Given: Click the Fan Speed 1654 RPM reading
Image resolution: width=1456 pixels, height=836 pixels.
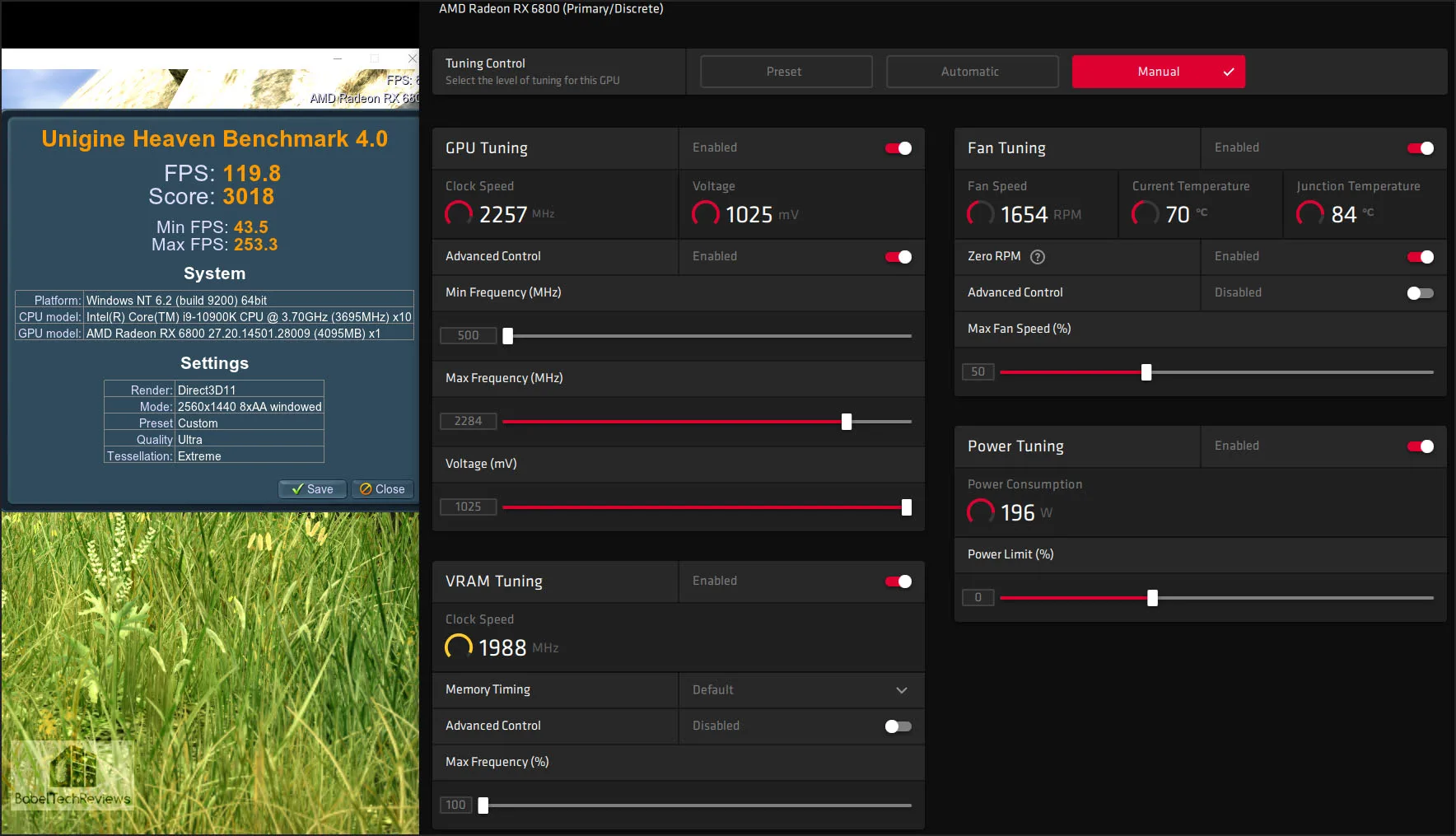Looking at the screenshot, I should (1041, 214).
